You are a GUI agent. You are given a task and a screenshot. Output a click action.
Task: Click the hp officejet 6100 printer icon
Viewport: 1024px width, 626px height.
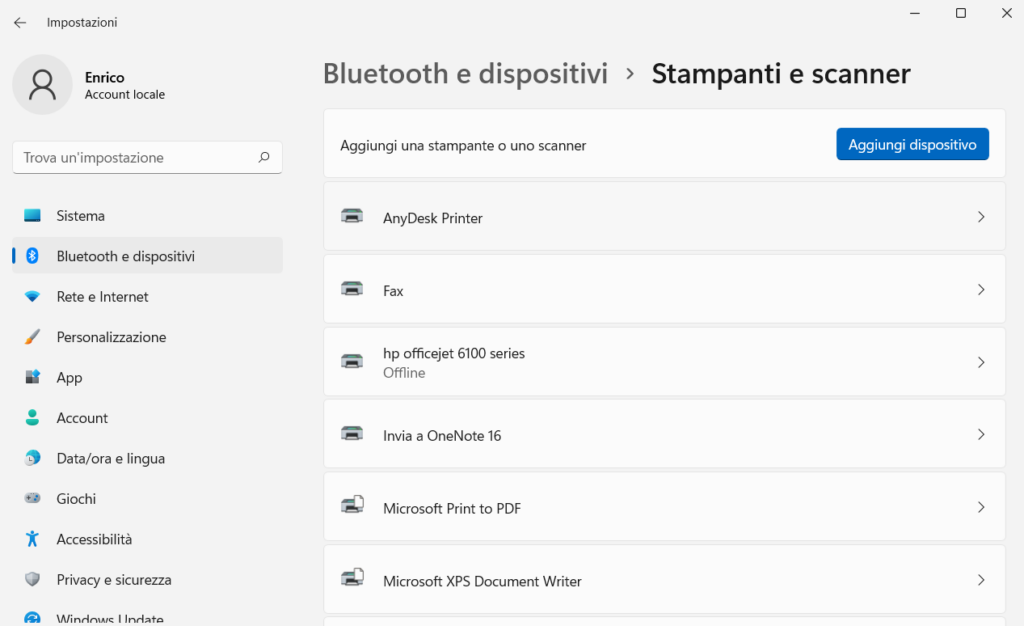[x=352, y=361]
